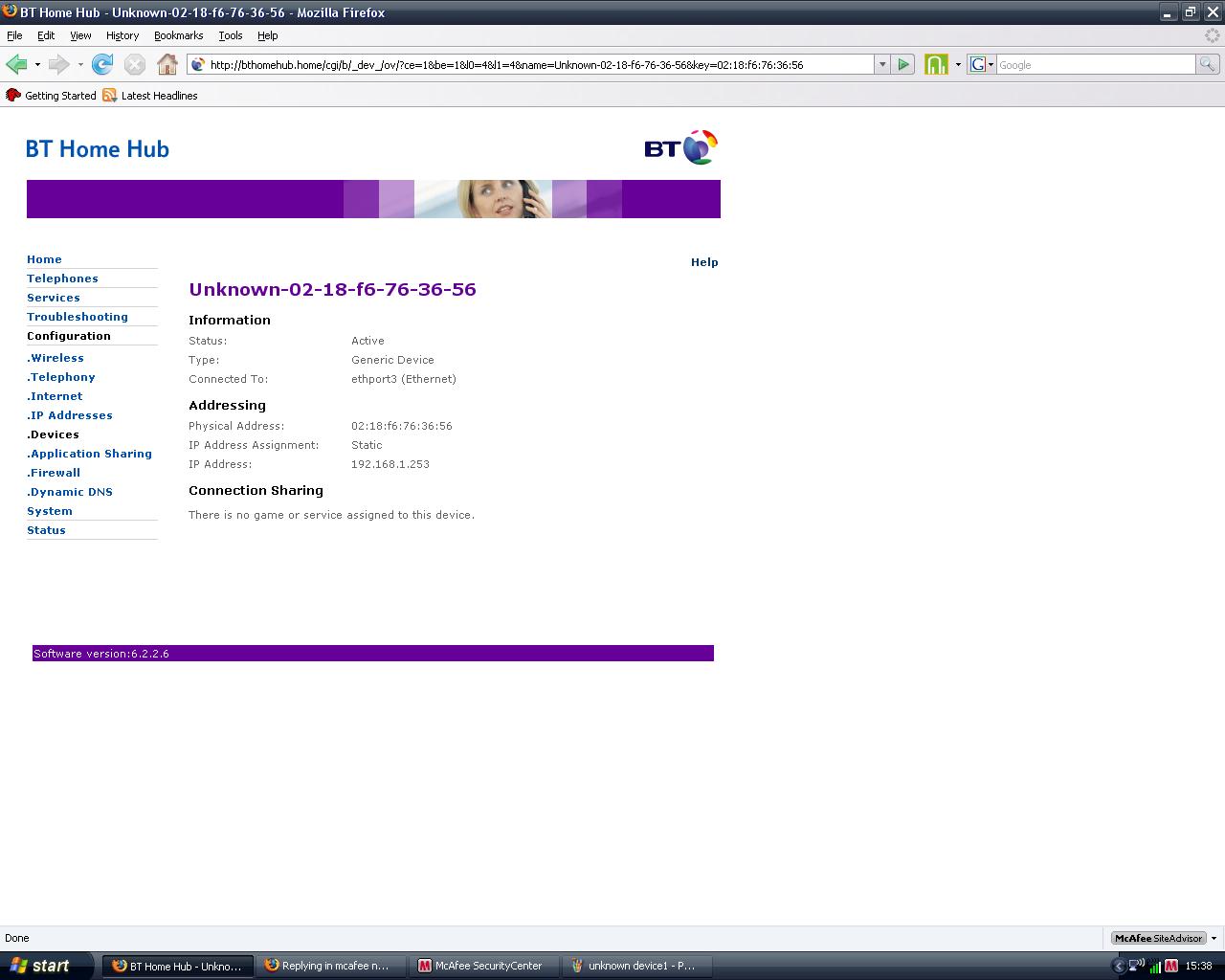Open the File menu

click(14, 35)
